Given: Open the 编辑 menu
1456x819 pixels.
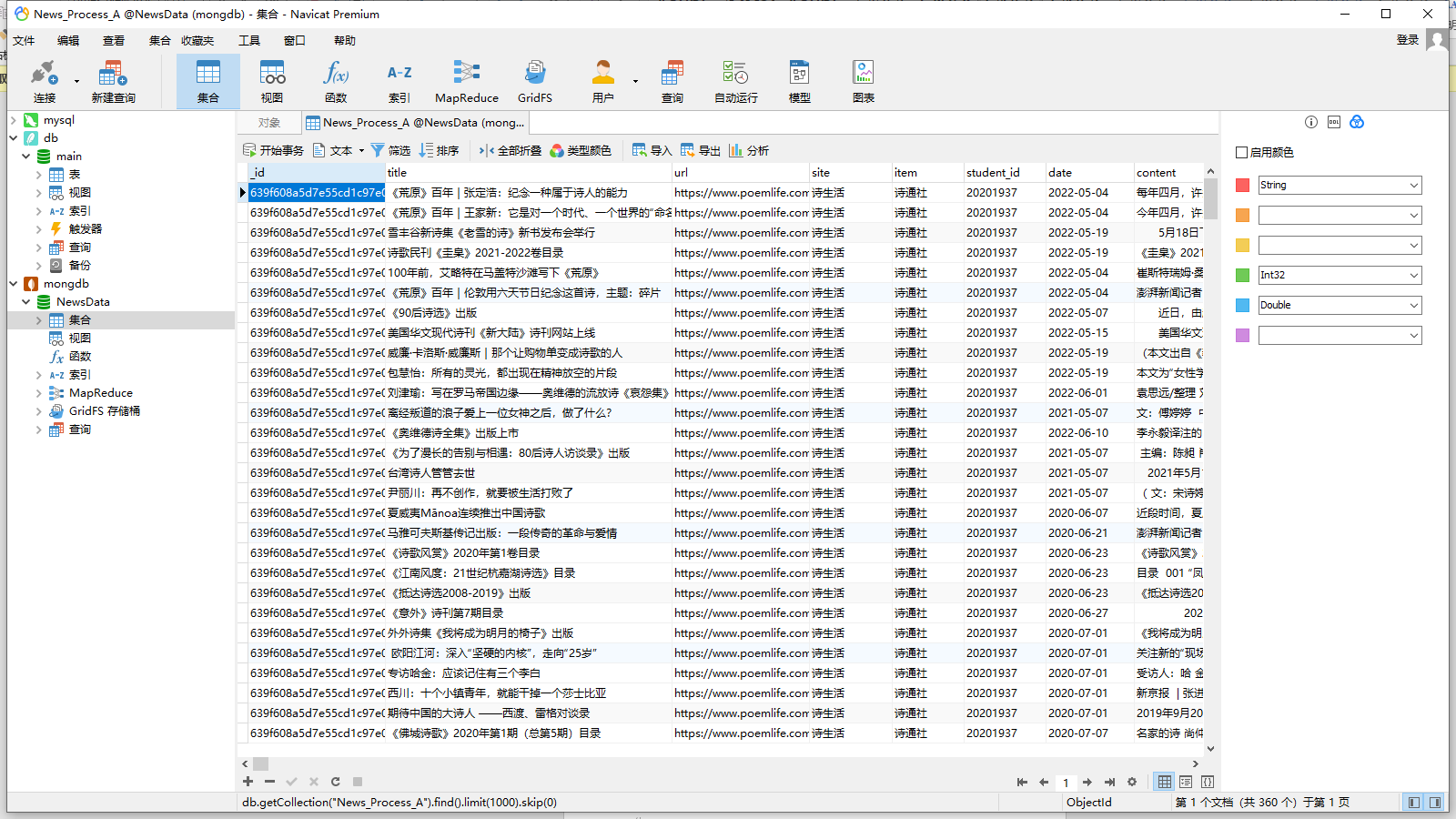Looking at the screenshot, I should tap(68, 41).
